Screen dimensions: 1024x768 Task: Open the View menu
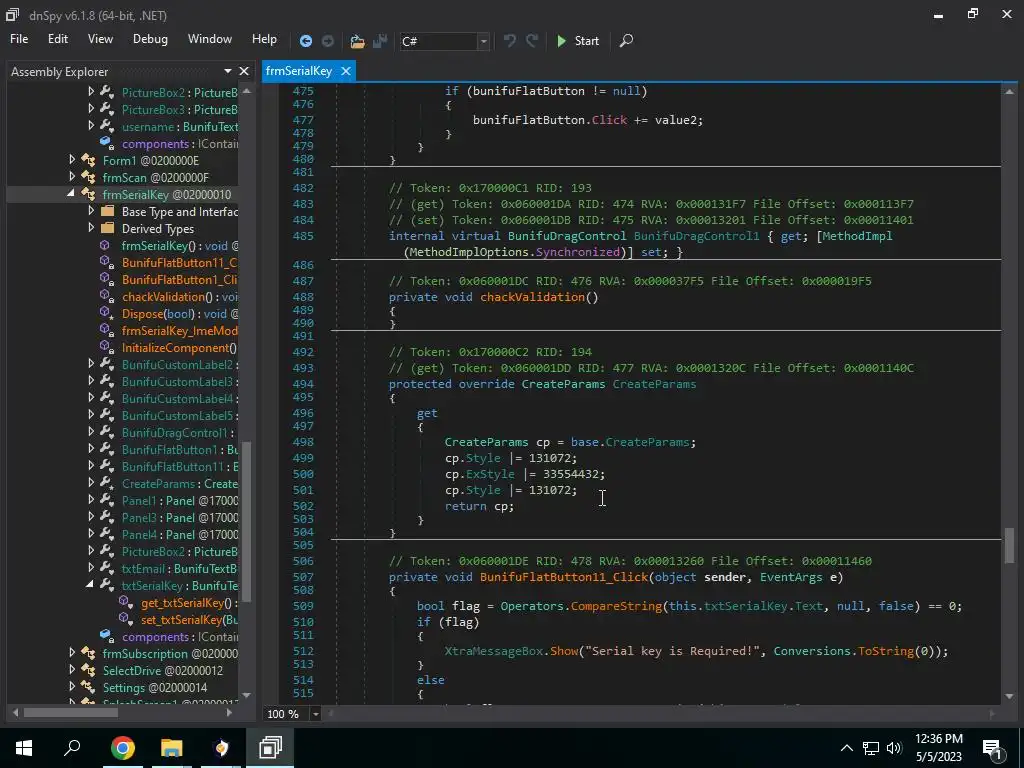[100, 39]
